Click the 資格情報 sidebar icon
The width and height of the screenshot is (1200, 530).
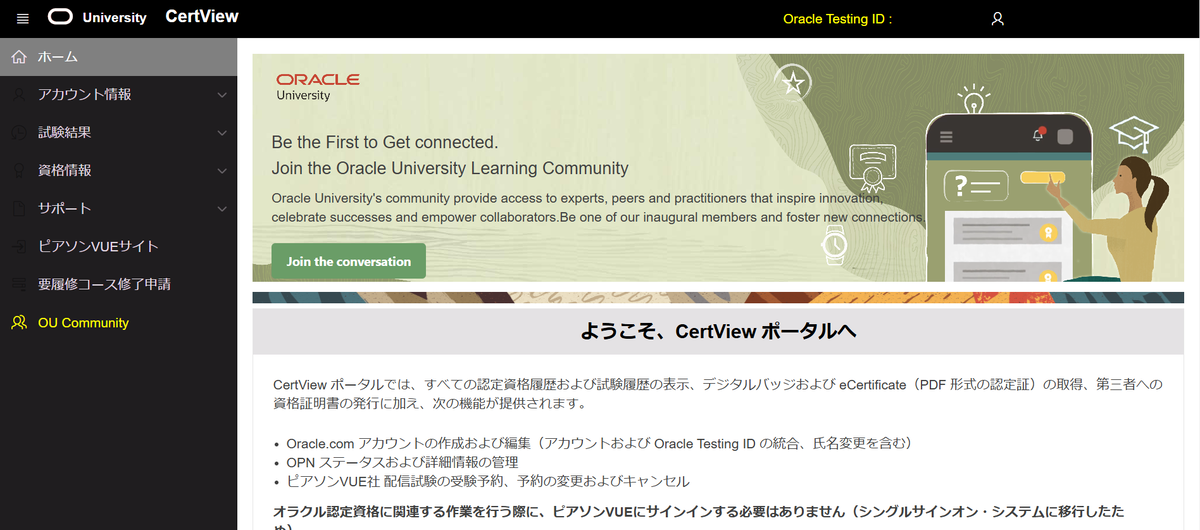point(19,171)
